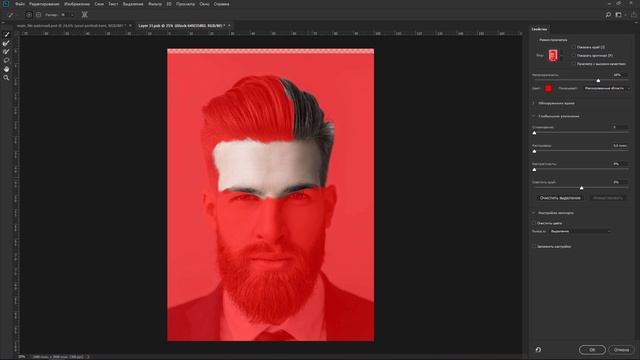
Task: Open the red overlay color swatch
Action: (548, 88)
